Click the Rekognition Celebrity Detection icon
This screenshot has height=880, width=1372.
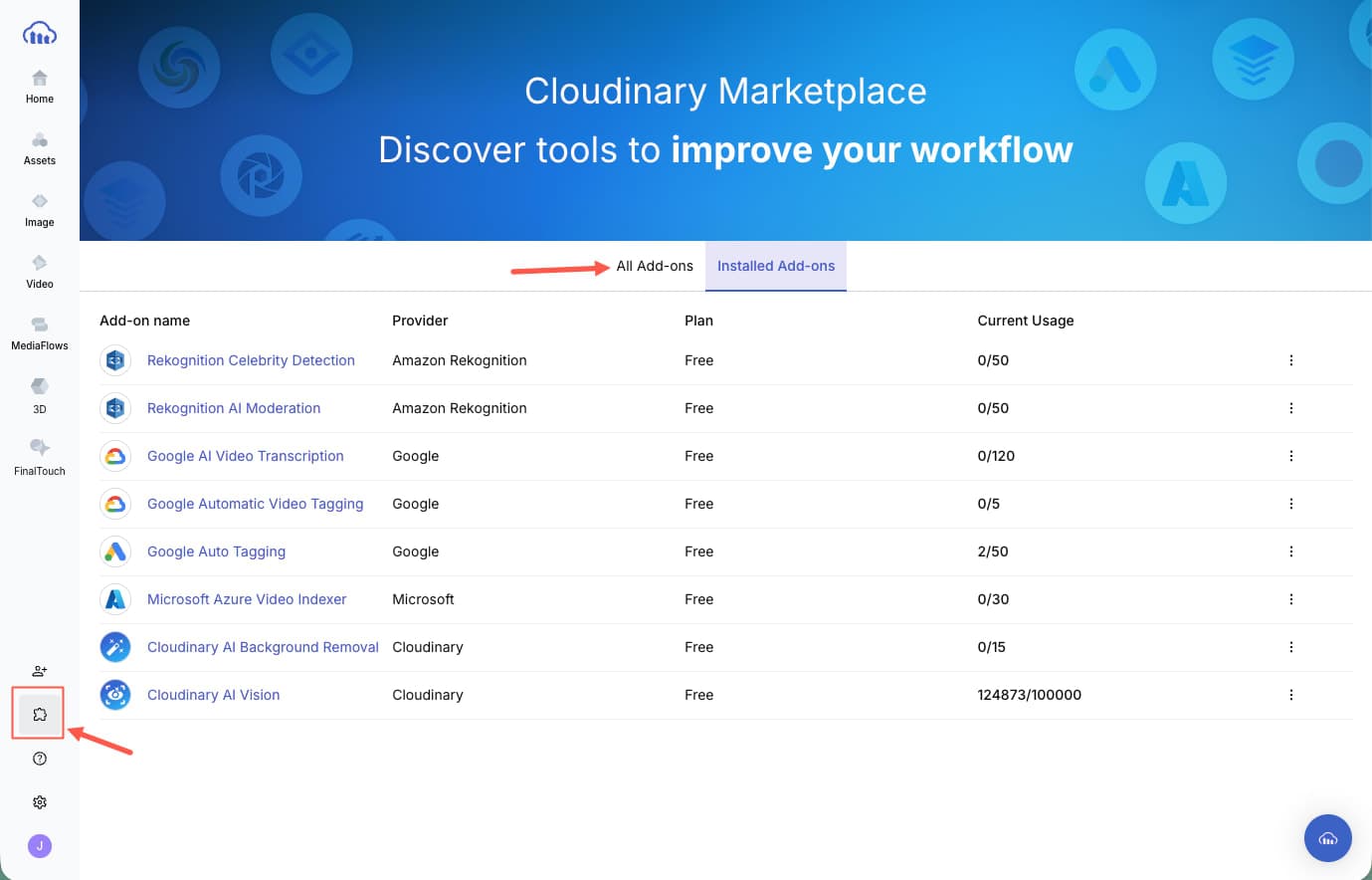(115, 360)
